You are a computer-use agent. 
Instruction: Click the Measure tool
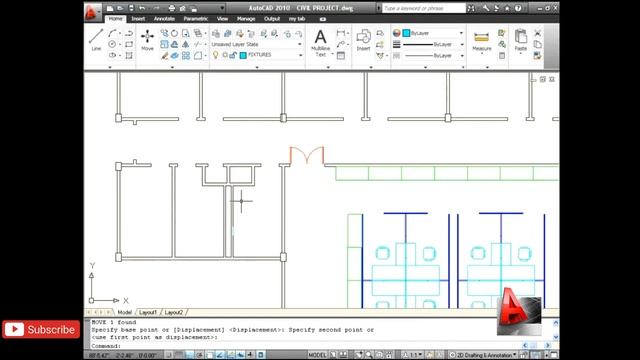click(x=482, y=40)
